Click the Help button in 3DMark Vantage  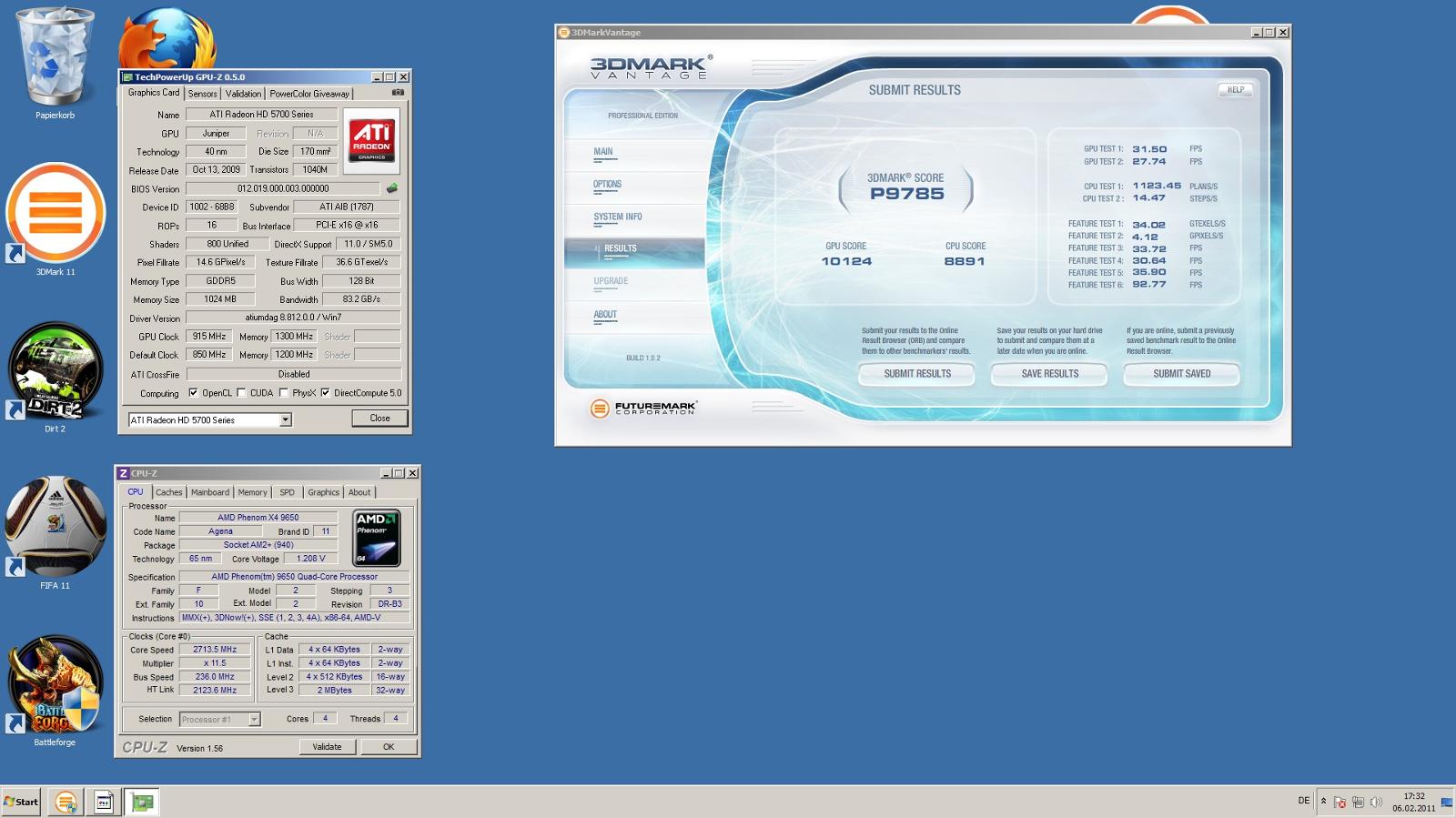point(1235,90)
